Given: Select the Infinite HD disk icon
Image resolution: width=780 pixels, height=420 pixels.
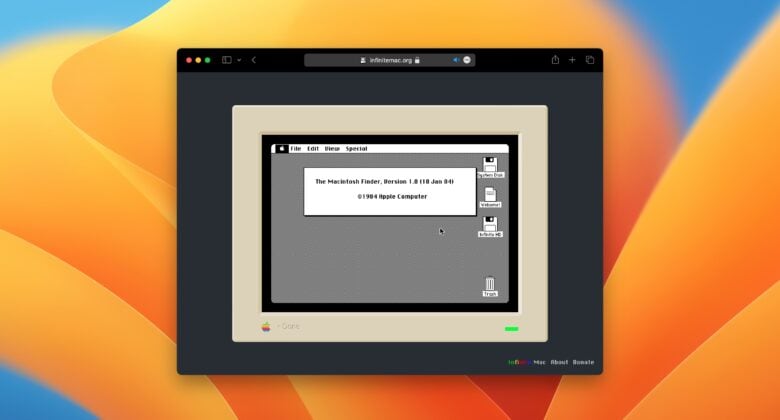Looking at the screenshot, I should [x=490, y=226].
